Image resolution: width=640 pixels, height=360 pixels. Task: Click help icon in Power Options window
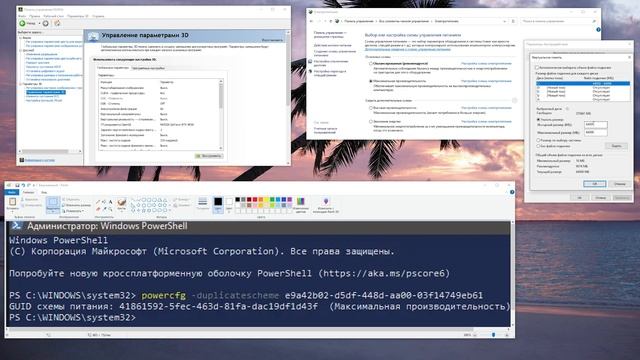tap(598, 30)
